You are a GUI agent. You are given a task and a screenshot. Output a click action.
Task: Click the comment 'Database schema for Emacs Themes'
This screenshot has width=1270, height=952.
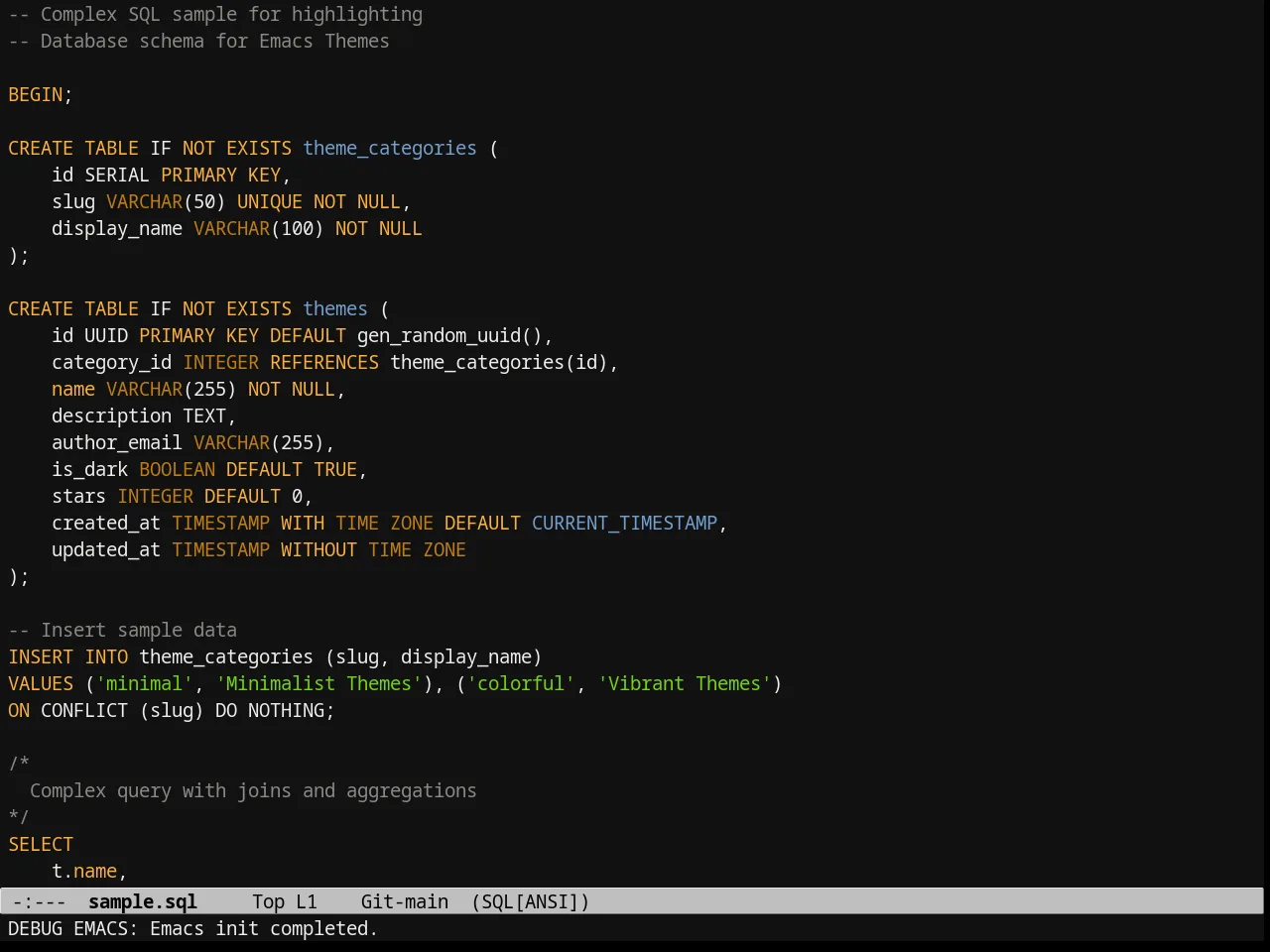click(x=214, y=41)
